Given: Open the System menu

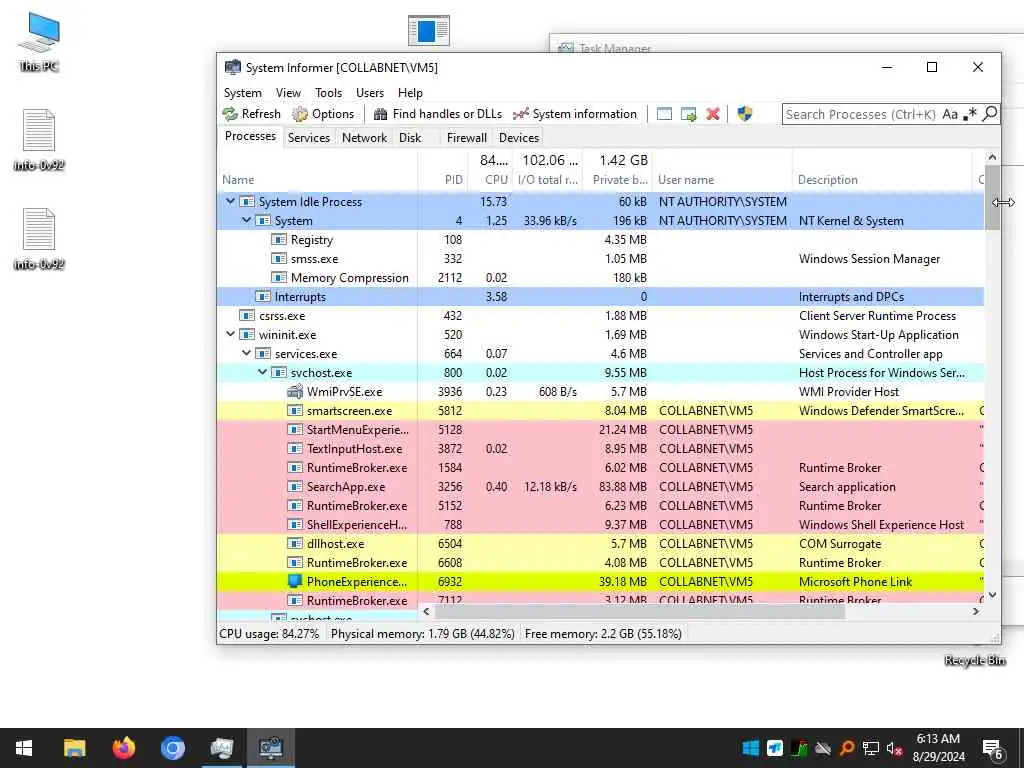Looking at the screenshot, I should (243, 93).
